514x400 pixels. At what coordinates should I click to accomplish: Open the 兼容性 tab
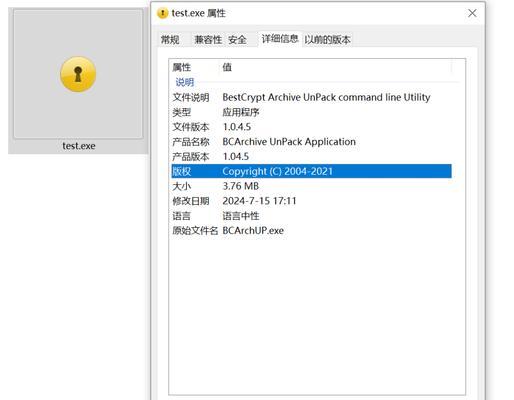click(x=208, y=40)
